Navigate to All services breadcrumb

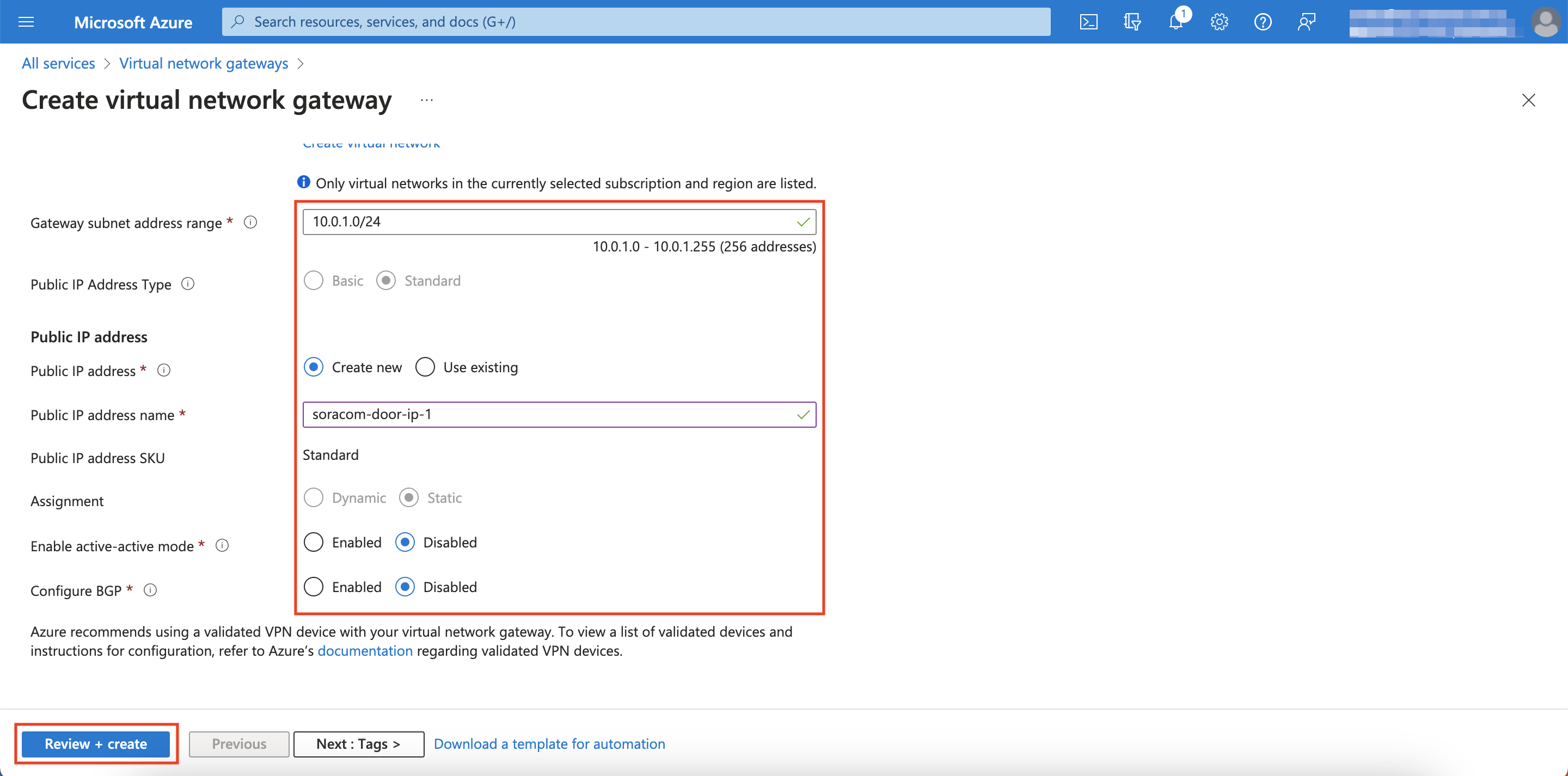pos(58,63)
